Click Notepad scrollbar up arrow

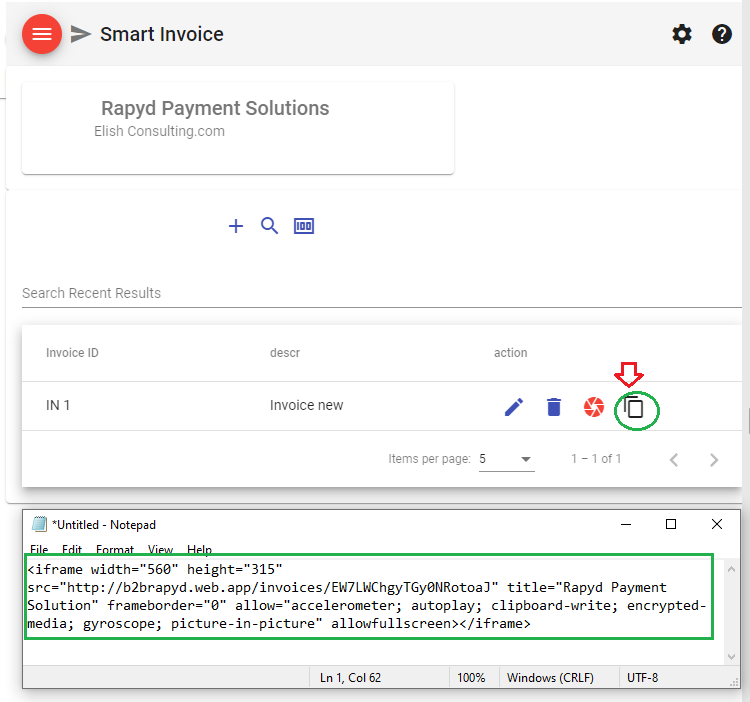pyautogui.click(x=731, y=569)
